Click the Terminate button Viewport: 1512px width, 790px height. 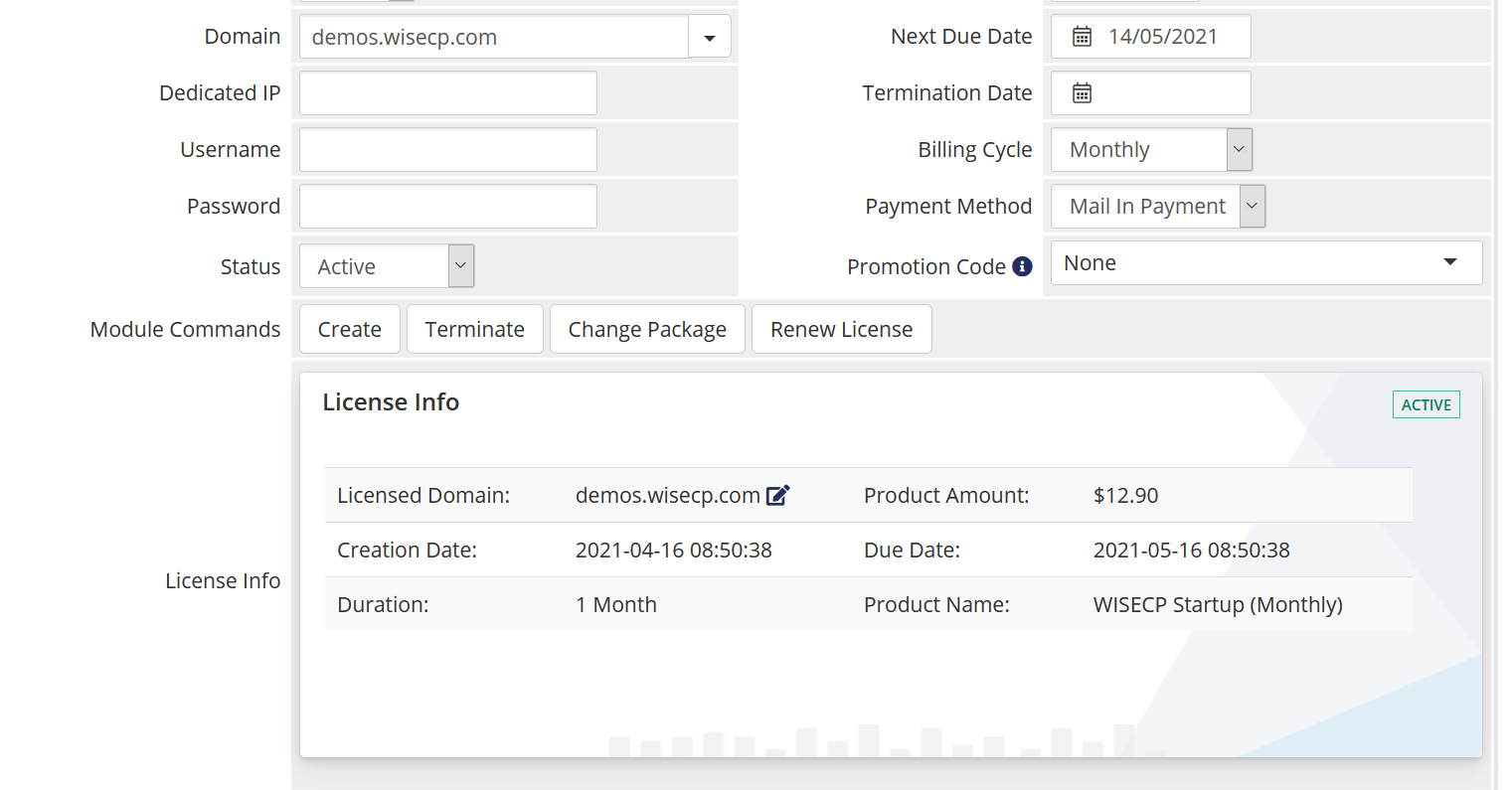click(475, 329)
